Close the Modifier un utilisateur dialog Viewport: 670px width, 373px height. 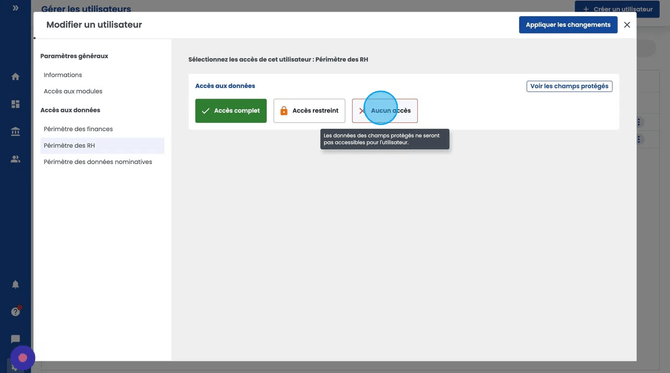click(627, 25)
